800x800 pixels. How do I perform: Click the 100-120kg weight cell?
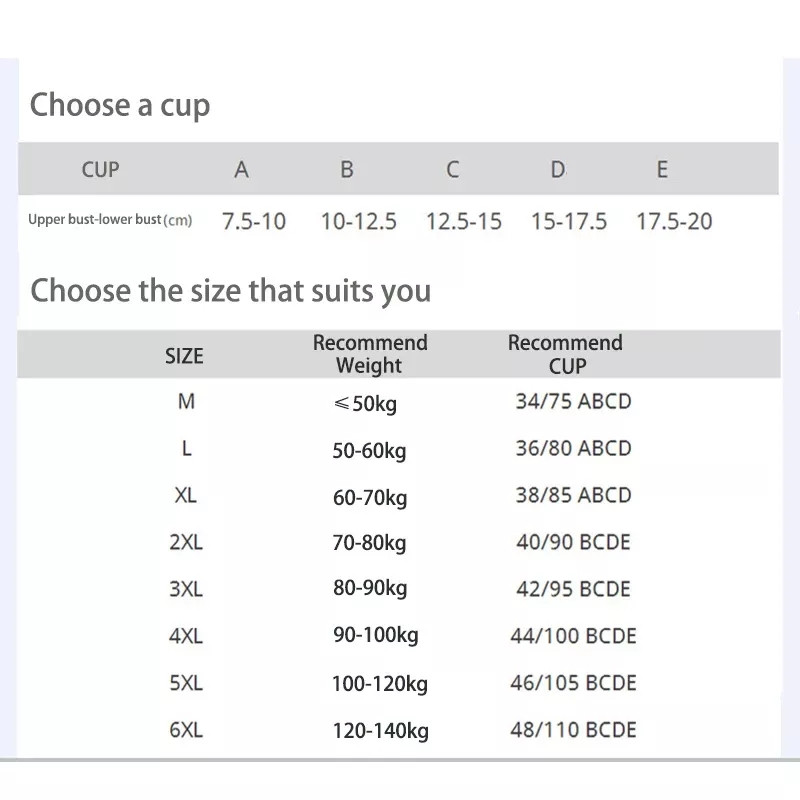[379, 685]
